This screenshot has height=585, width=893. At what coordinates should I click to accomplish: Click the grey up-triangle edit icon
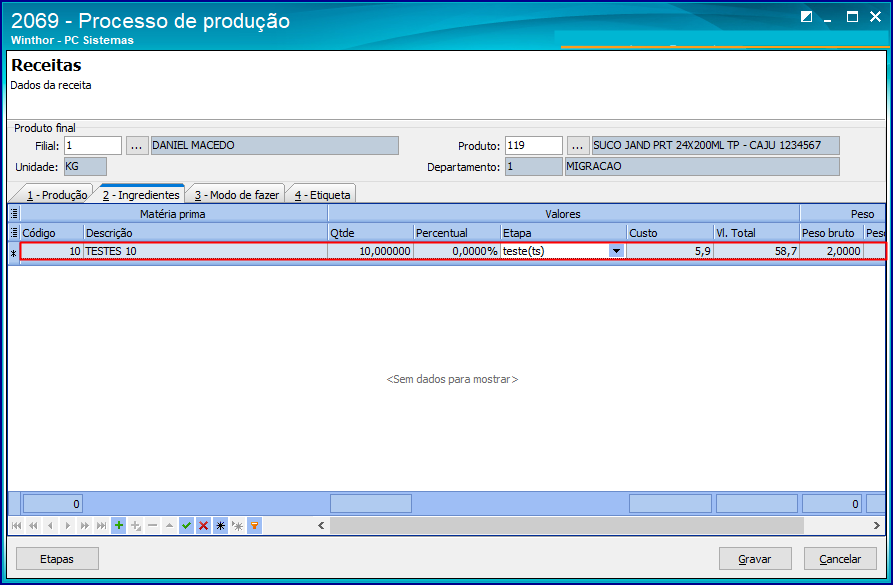(169, 525)
